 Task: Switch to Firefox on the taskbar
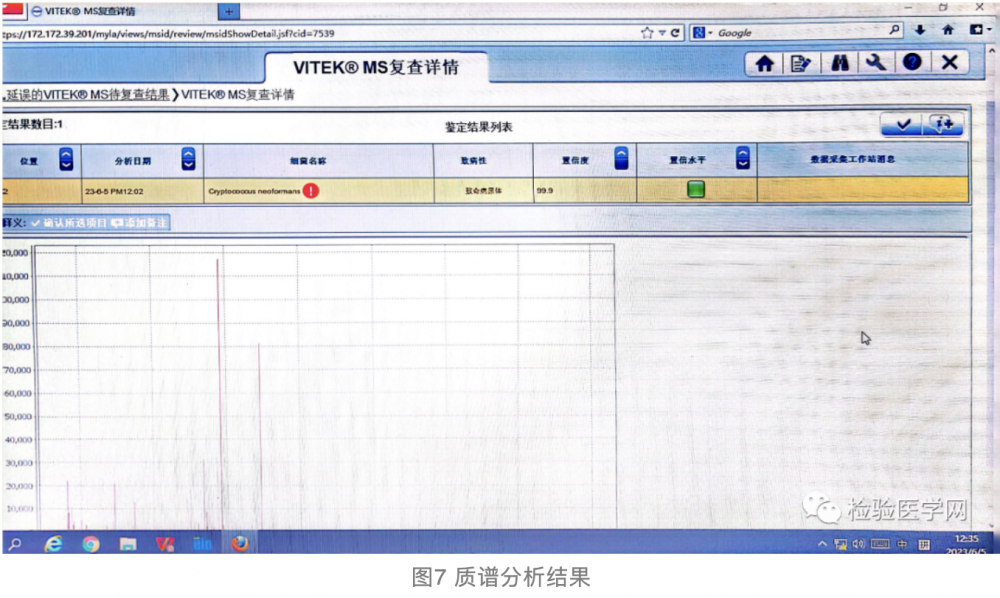point(240,543)
